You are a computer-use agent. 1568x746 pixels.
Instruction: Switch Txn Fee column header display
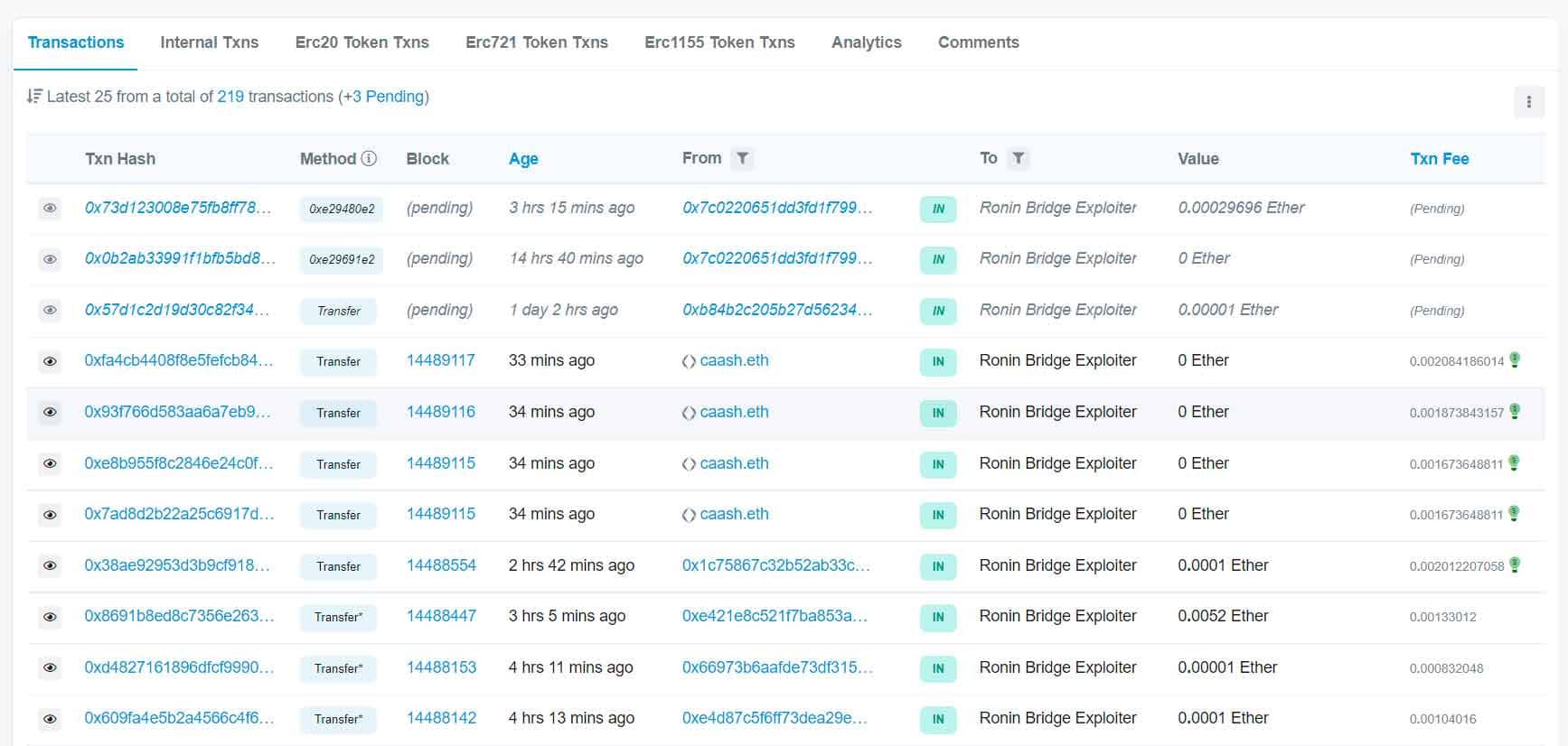(1439, 159)
